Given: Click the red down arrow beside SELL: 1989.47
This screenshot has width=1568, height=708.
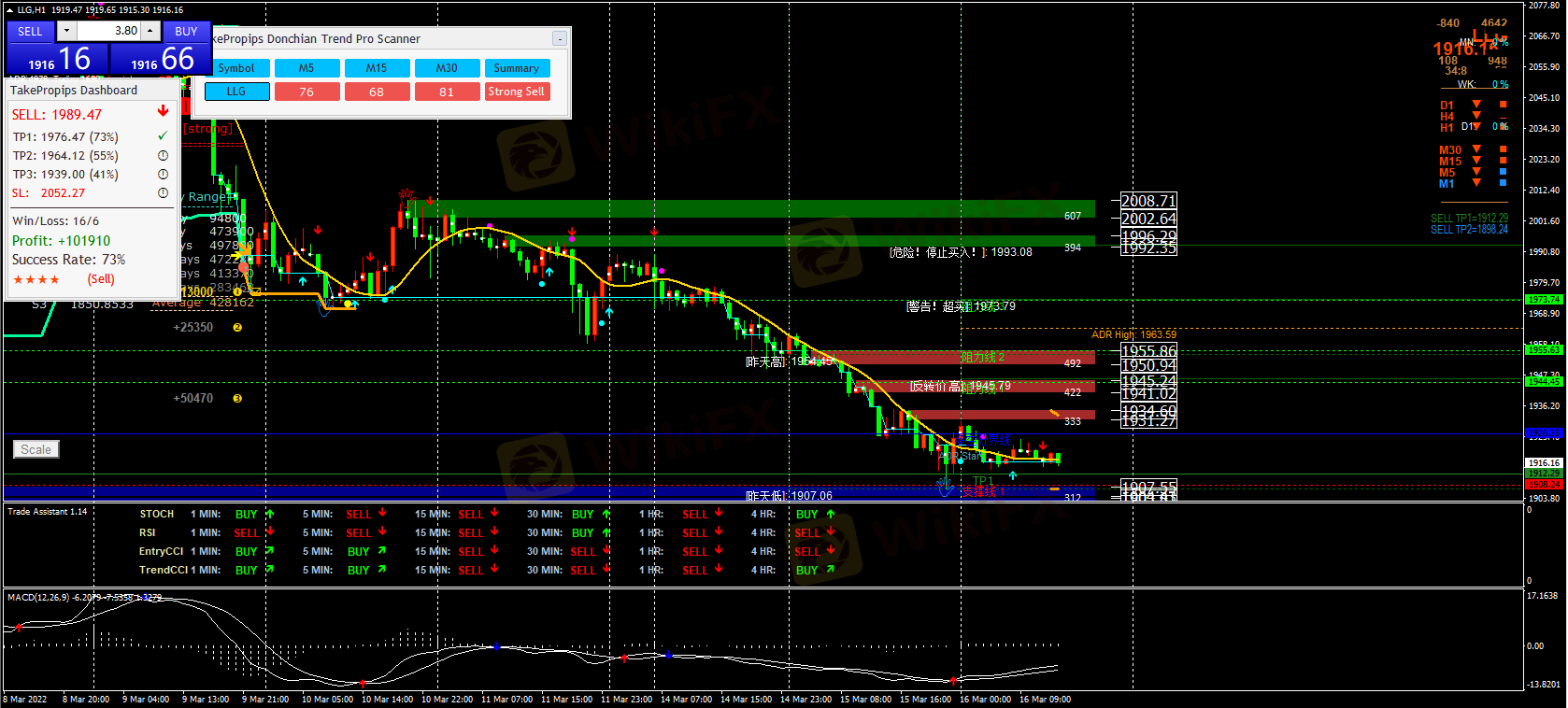Looking at the screenshot, I should click(163, 112).
